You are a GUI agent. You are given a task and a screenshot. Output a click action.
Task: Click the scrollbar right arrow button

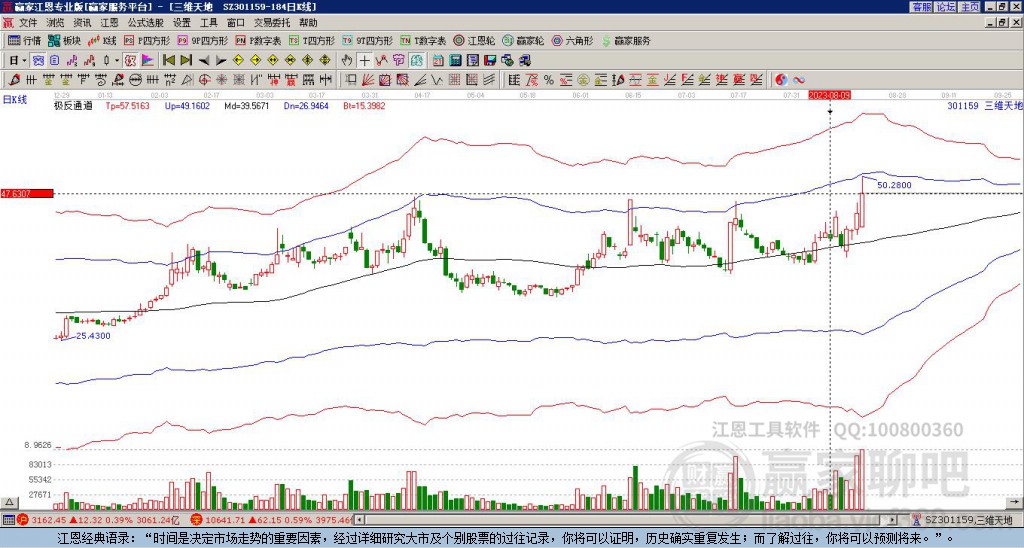tap(893, 520)
